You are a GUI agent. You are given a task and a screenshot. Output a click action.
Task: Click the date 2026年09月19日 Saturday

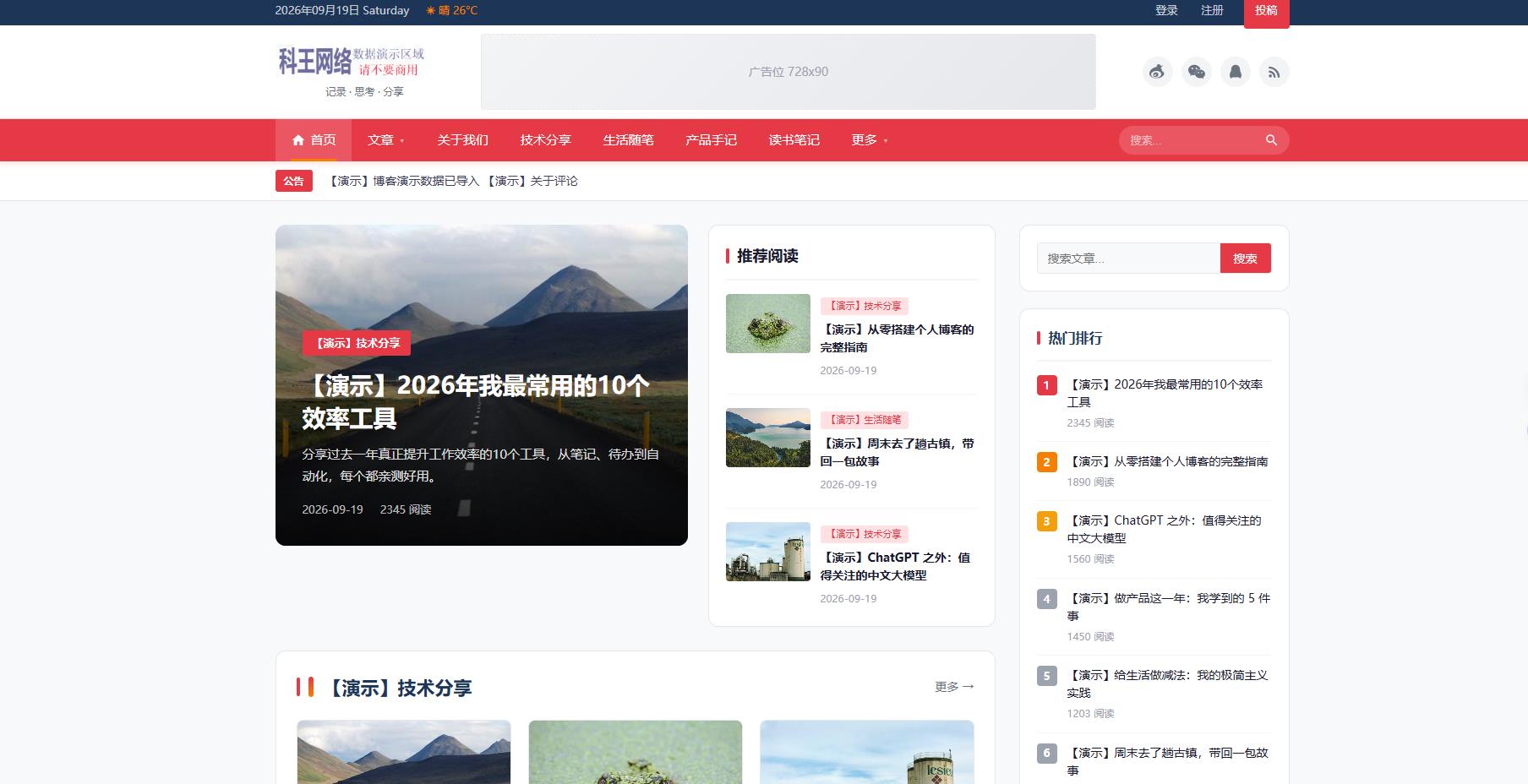point(342,10)
